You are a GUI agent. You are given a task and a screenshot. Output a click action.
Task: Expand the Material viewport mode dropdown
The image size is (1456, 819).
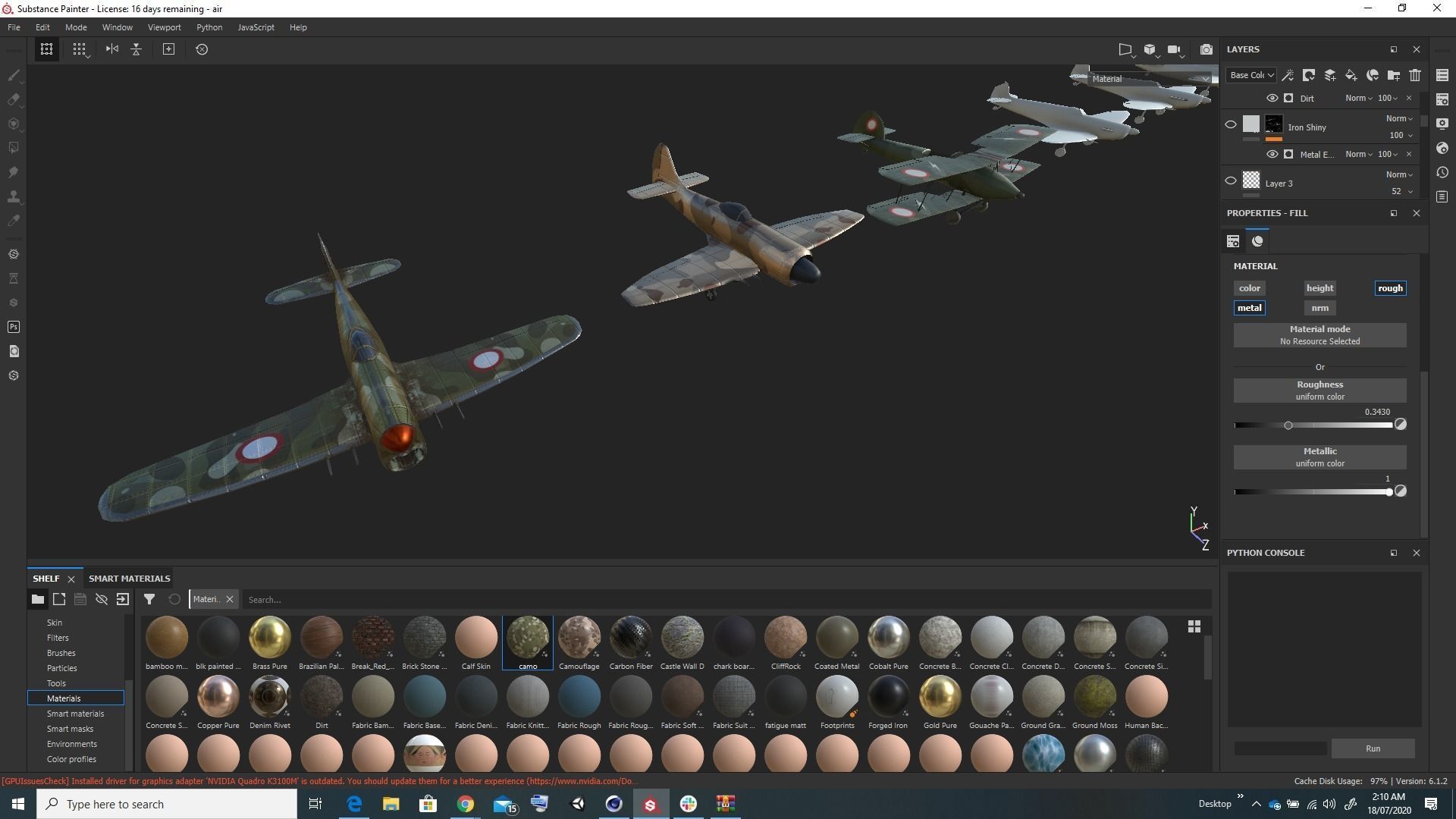point(1149,79)
